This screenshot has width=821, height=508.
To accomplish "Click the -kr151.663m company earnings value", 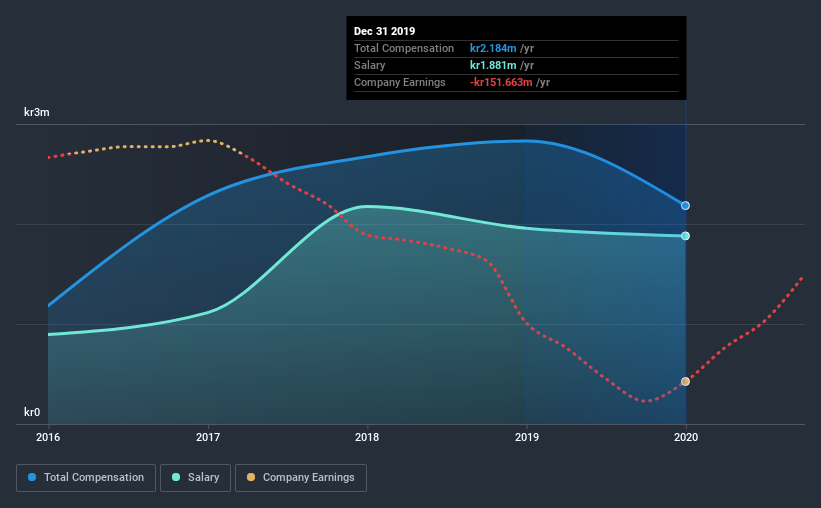I will click(x=501, y=82).
